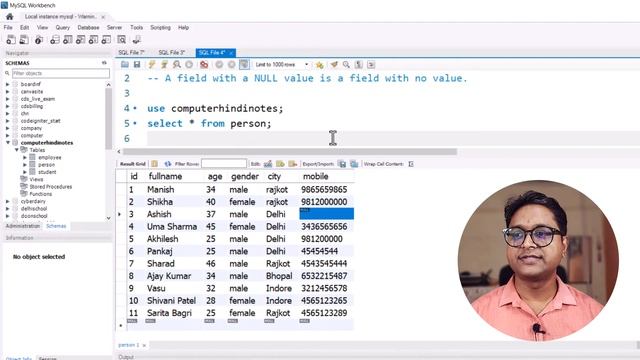Click the schema filter objects search box
The height and width of the screenshot is (360, 640).
click(x=60, y=73)
